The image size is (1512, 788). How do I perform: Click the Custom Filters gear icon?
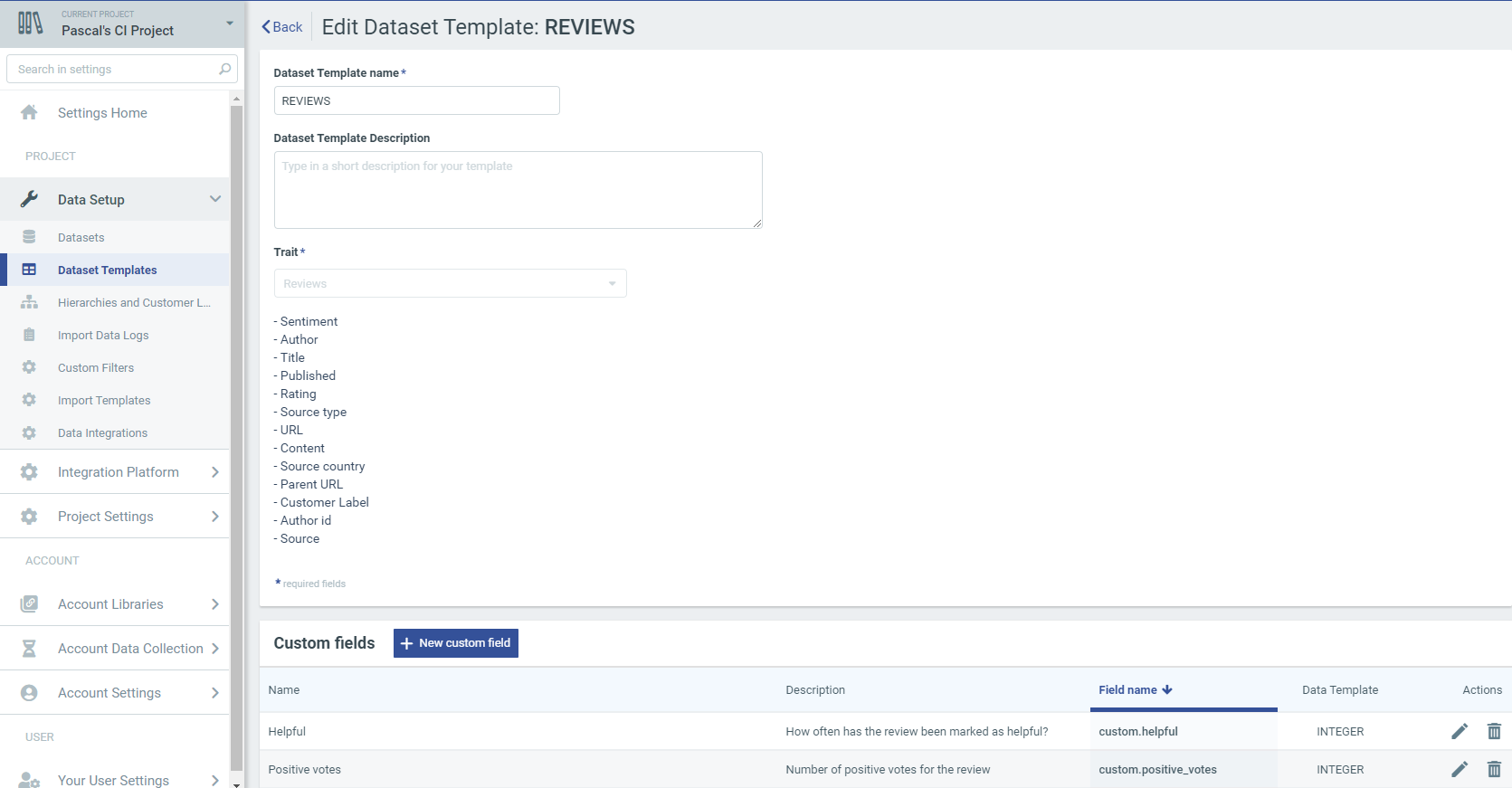click(29, 367)
